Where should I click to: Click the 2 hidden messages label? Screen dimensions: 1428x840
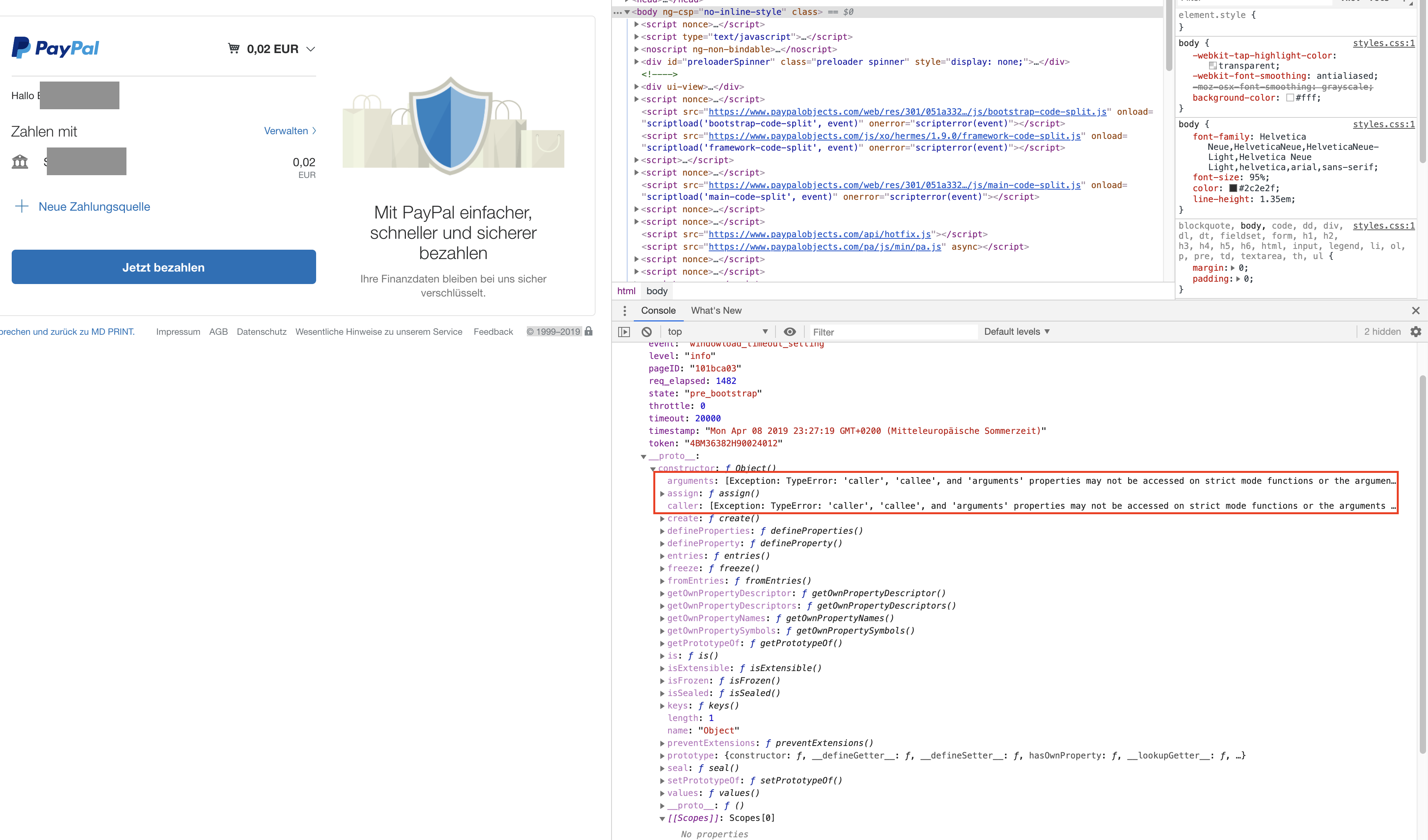click(x=1382, y=332)
